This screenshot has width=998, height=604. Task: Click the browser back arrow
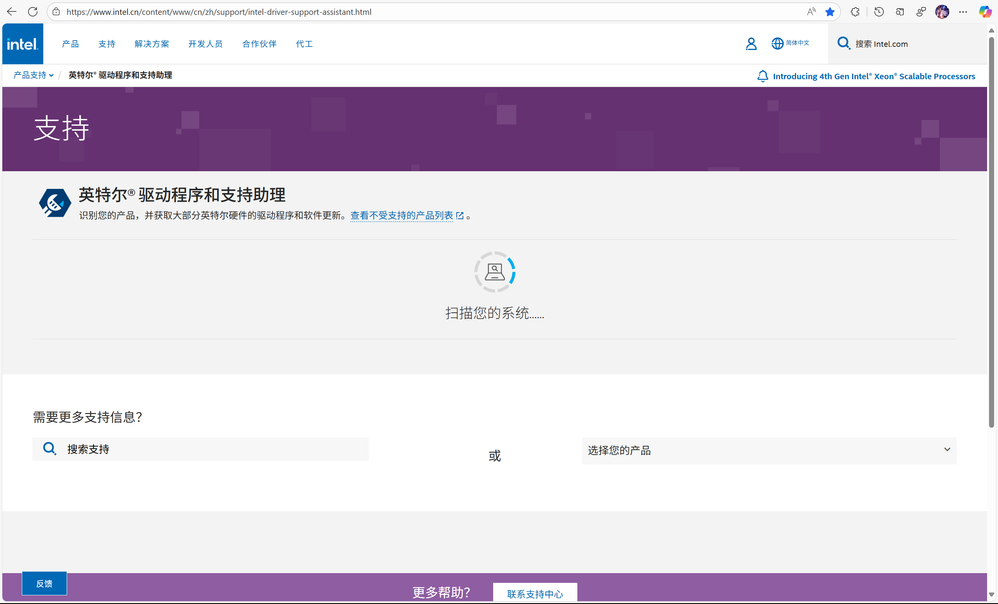click(11, 11)
